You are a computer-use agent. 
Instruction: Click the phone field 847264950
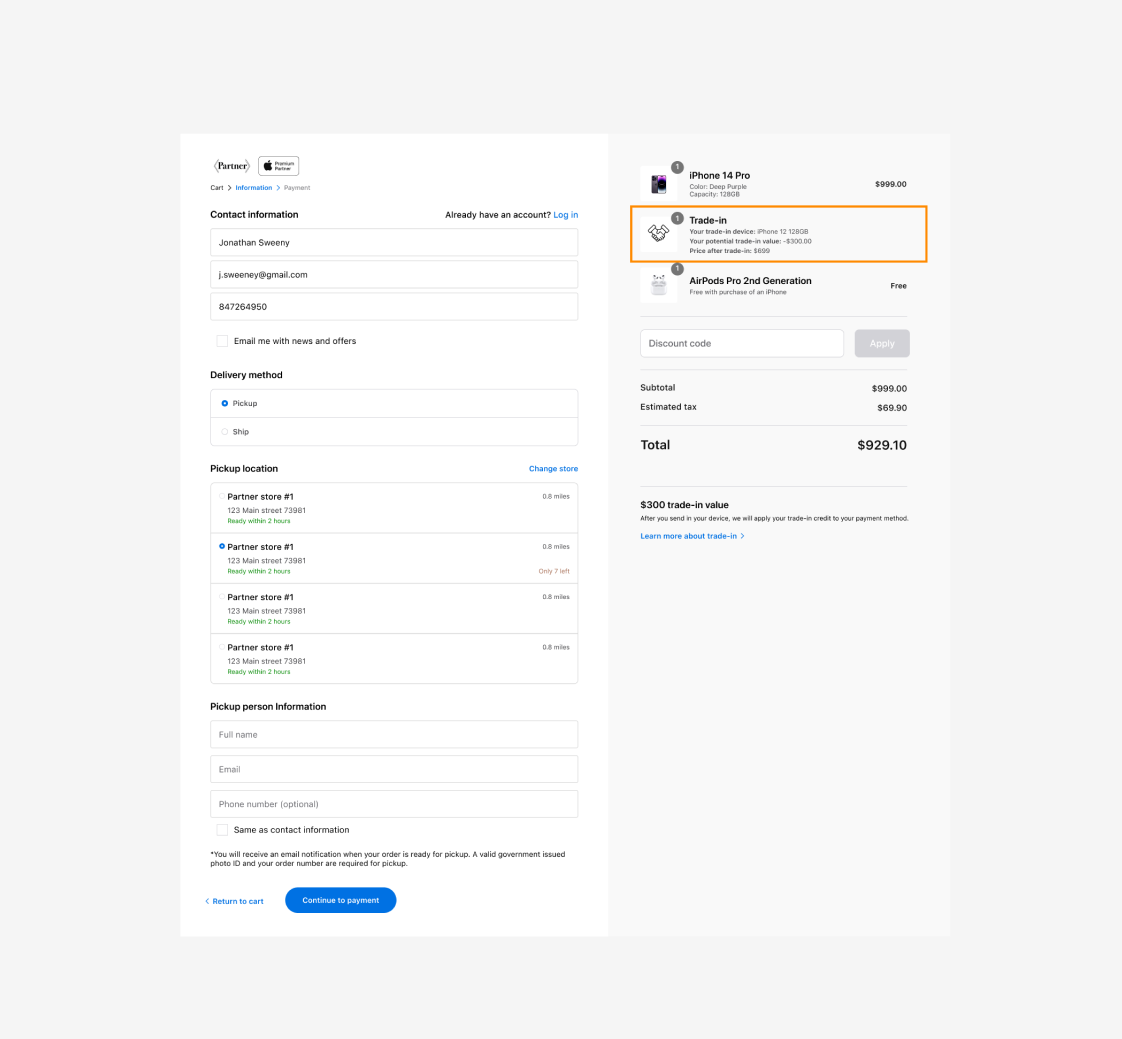pos(394,307)
